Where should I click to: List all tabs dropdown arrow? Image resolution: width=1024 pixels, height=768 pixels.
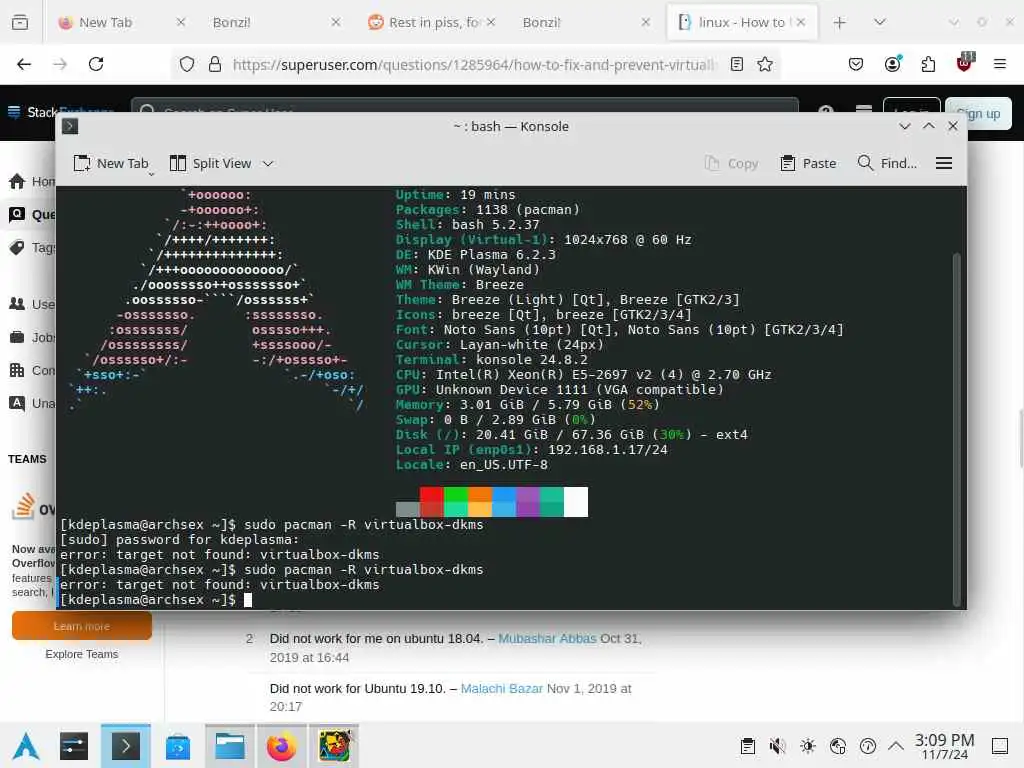coord(880,22)
